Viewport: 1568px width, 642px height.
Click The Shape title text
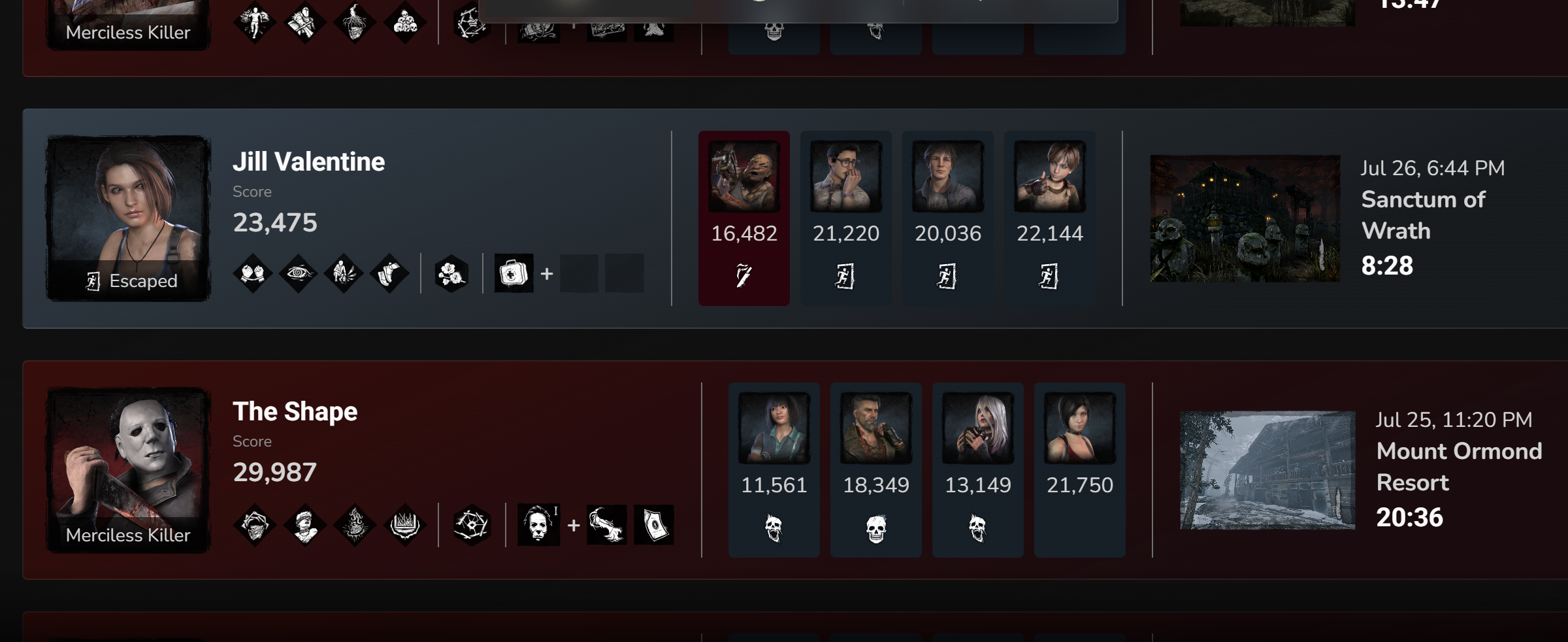pos(295,412)
